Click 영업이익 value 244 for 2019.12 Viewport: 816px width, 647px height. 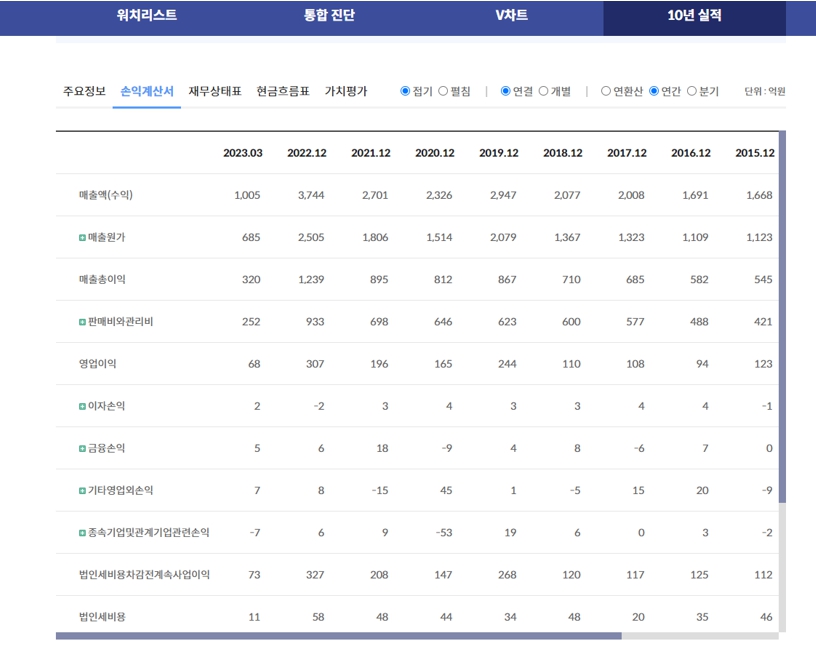coord(507,364)
